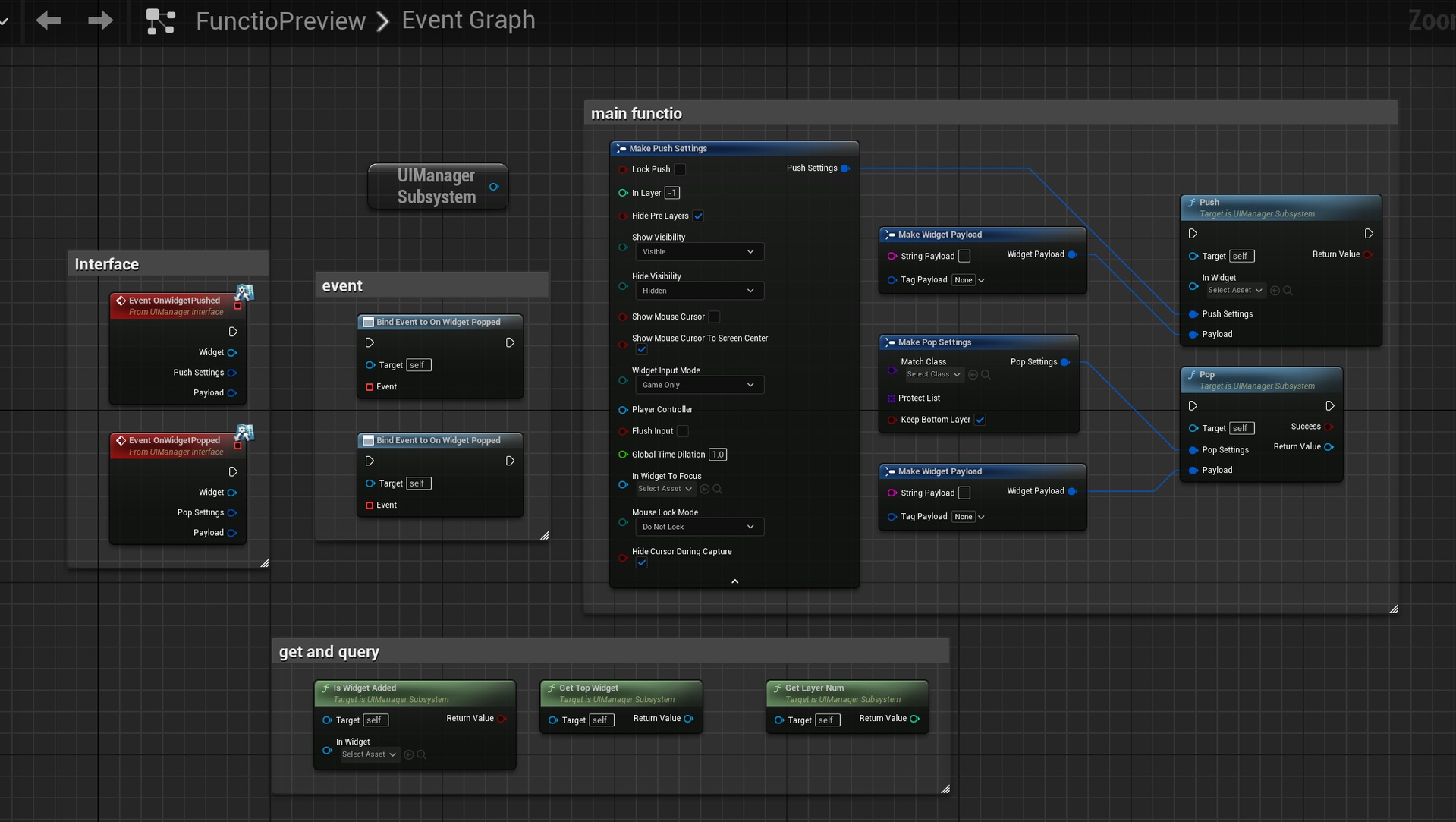Collapse Make Push Settings advanced pins
Viewport: 1456px width, 822px height.
734,581
